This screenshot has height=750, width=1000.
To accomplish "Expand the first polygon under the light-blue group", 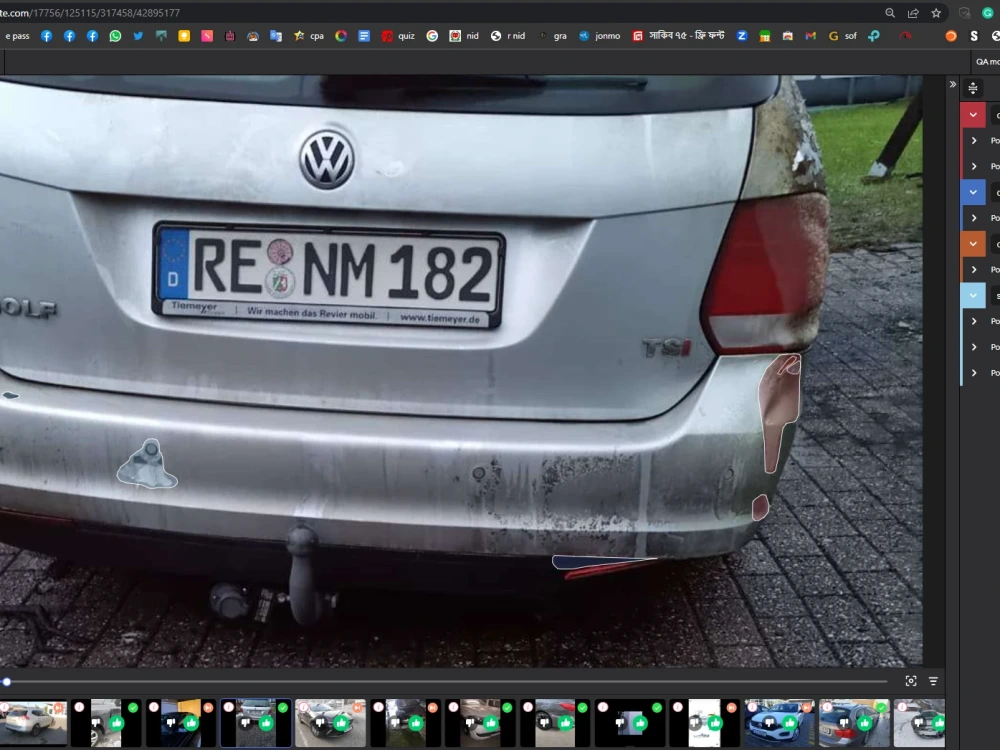I will (x=974, y=321).
